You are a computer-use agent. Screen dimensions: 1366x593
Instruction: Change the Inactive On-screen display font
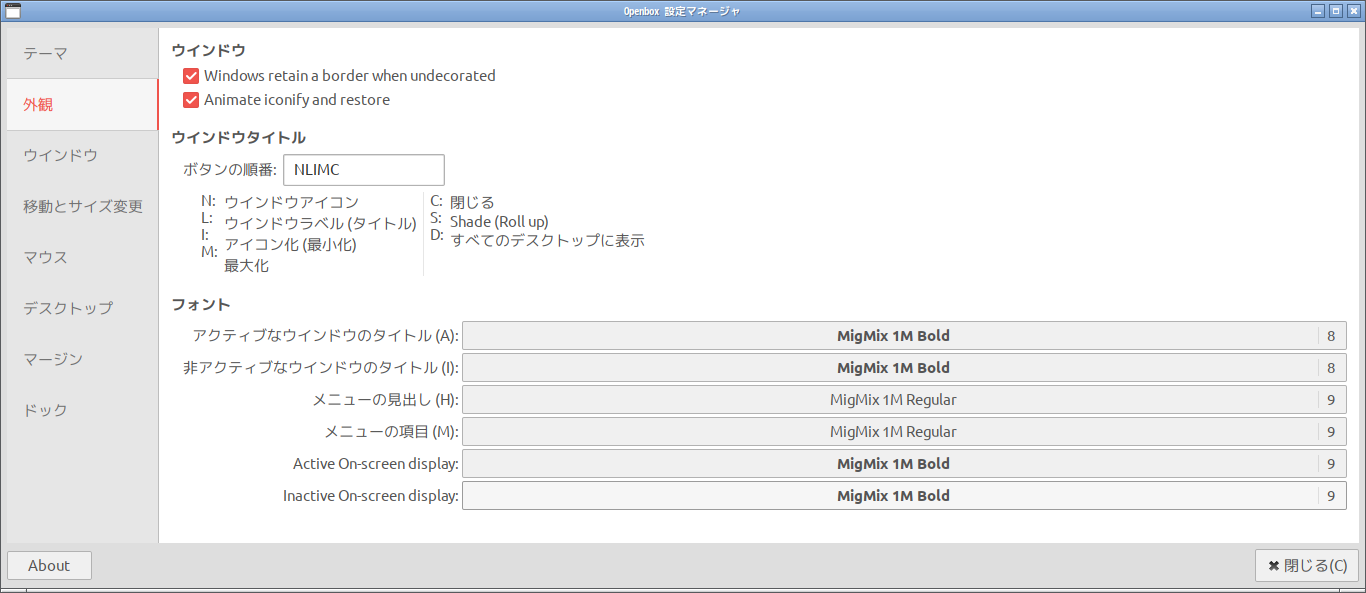pyautogui.click(x=904, y=496)
